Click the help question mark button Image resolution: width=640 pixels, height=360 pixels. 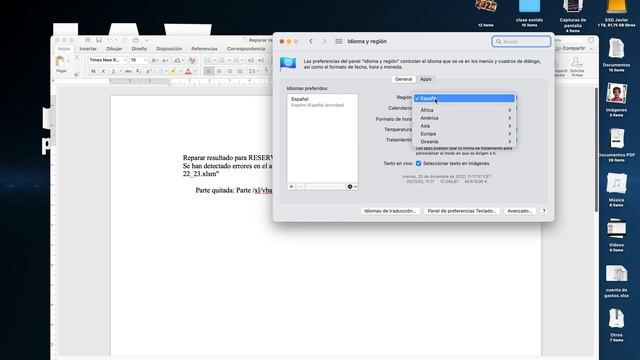544,211
